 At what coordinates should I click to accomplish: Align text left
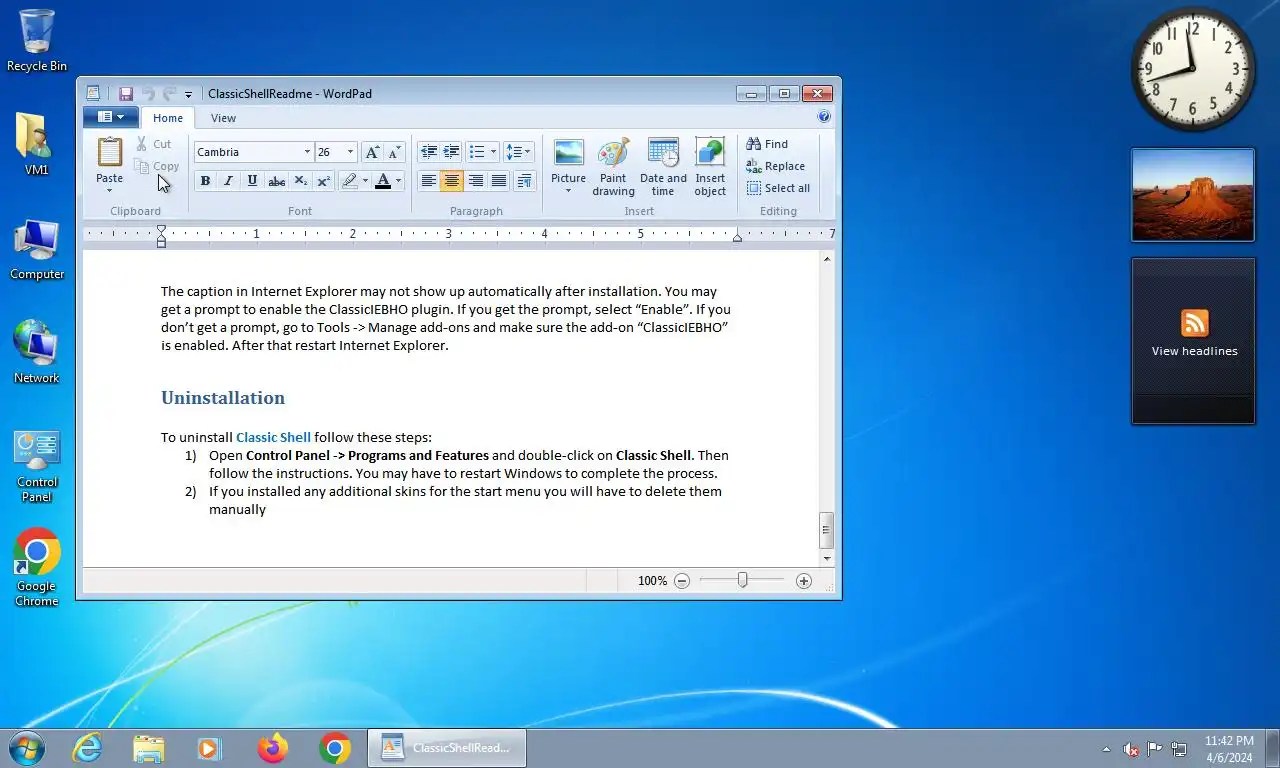click(429, 181)
